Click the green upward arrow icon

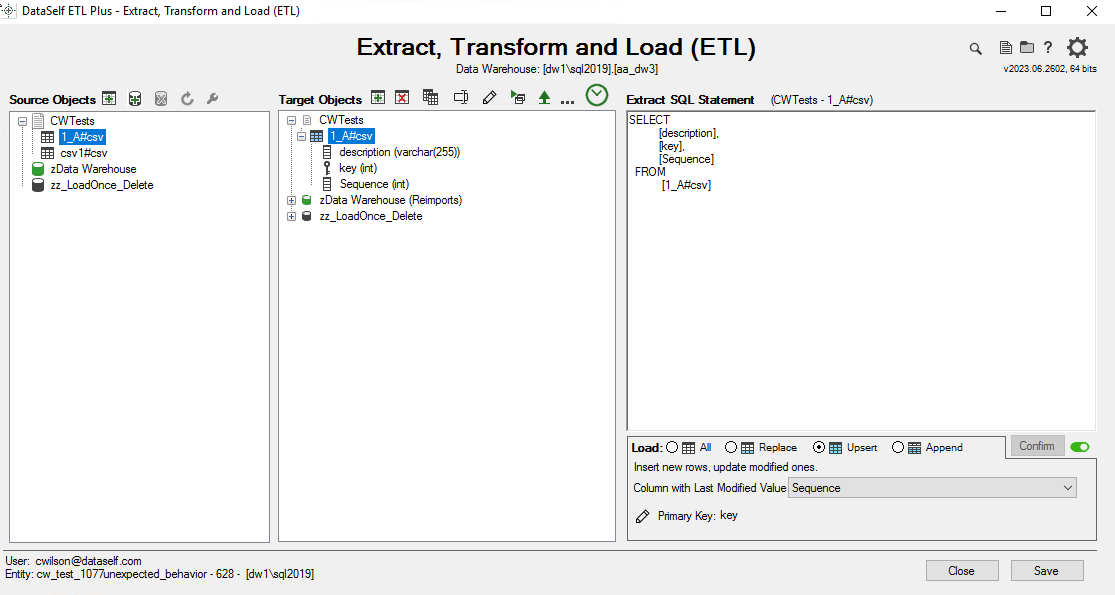pyautogui.click(x=544, y=98)
